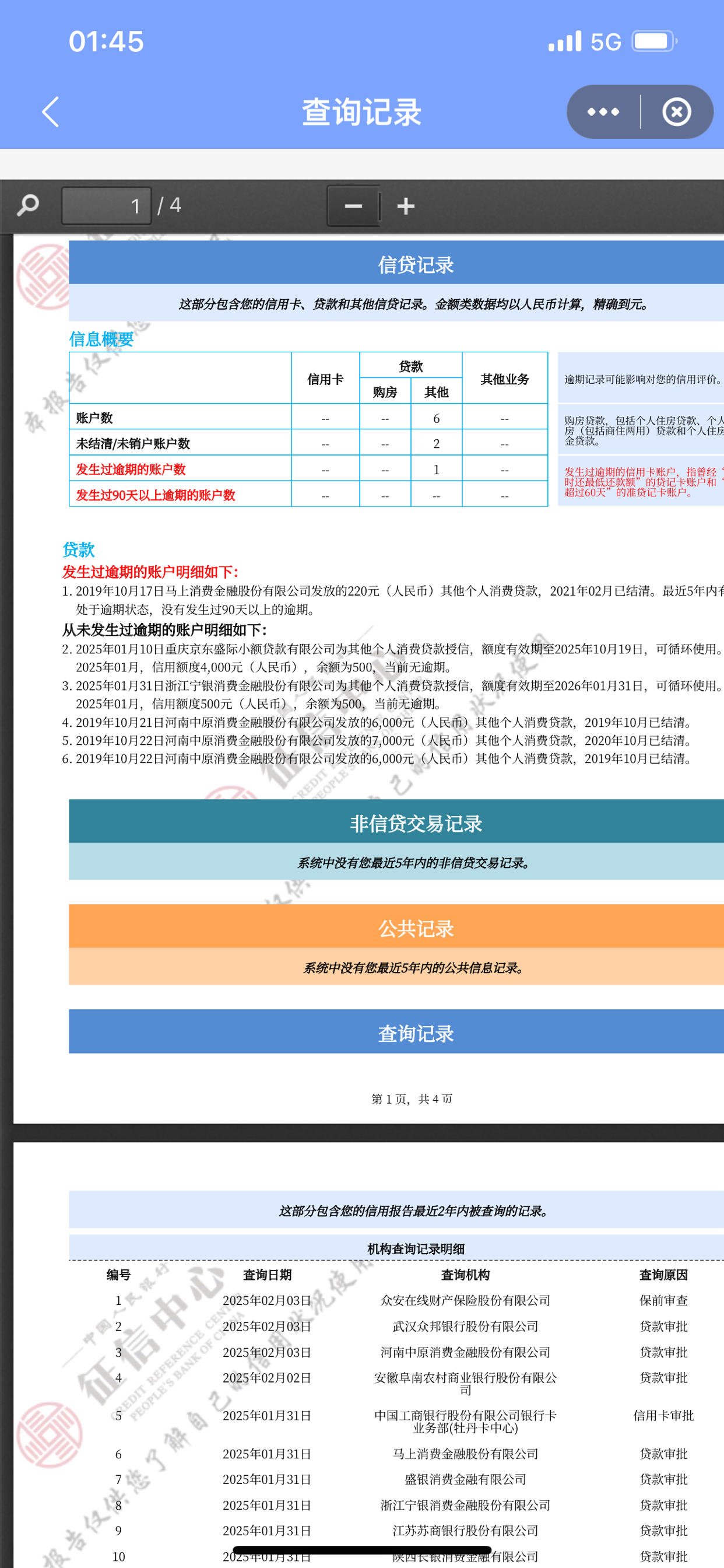Select the 查询日期 column header

pyautogui.click(x=267, y=1275)
